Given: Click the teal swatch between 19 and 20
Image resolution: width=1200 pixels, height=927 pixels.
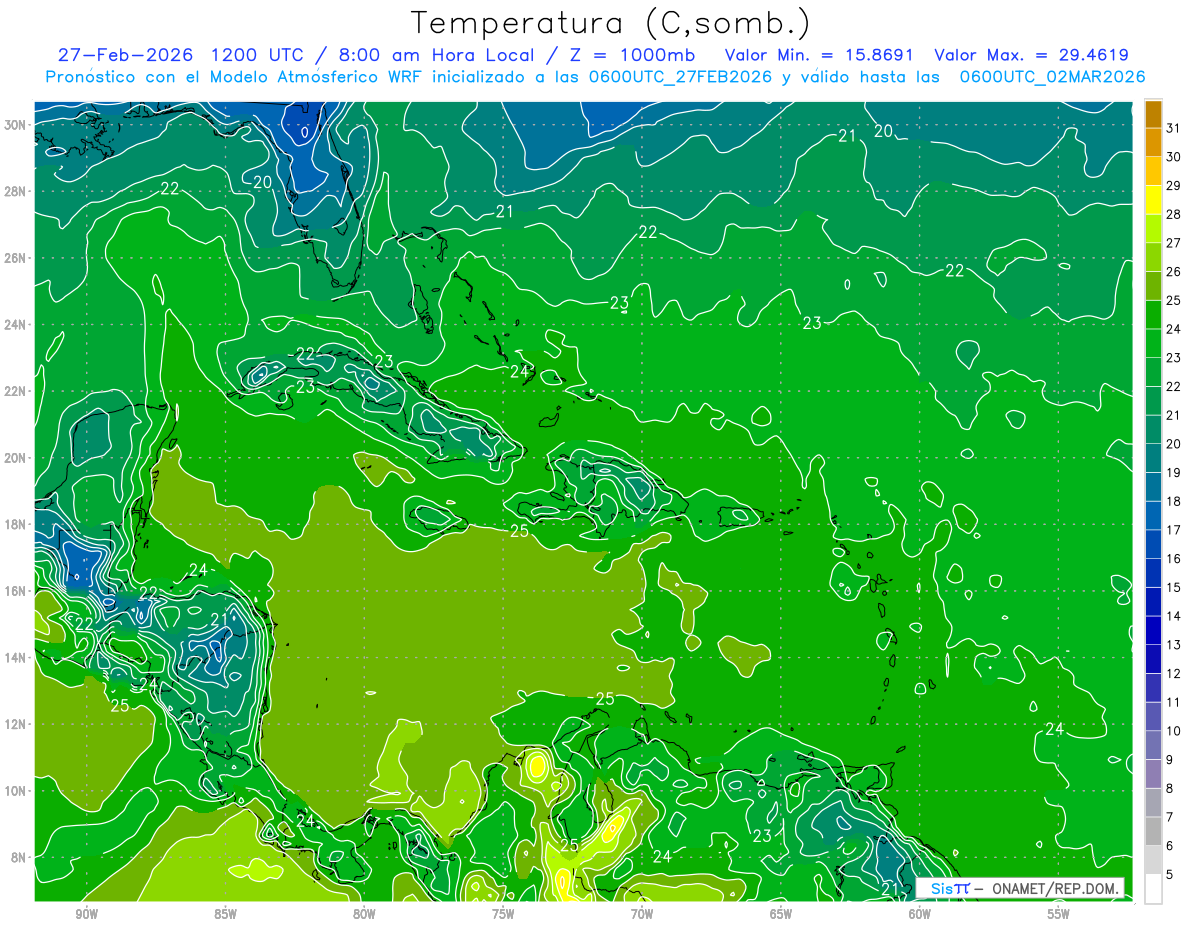Looking at the screenshot, I should pyautogui.click(x=1153, y=459).
